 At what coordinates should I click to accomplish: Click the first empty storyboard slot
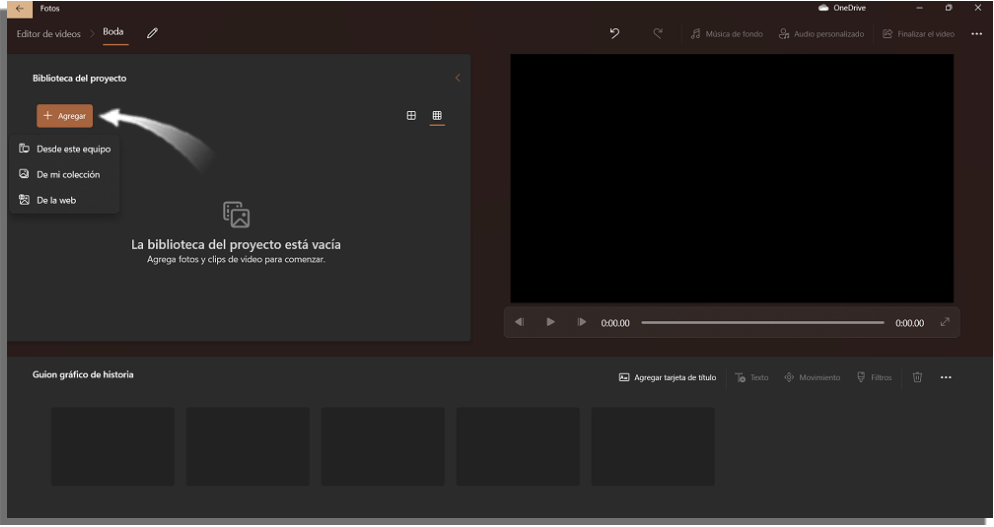(x=113, y=446)
